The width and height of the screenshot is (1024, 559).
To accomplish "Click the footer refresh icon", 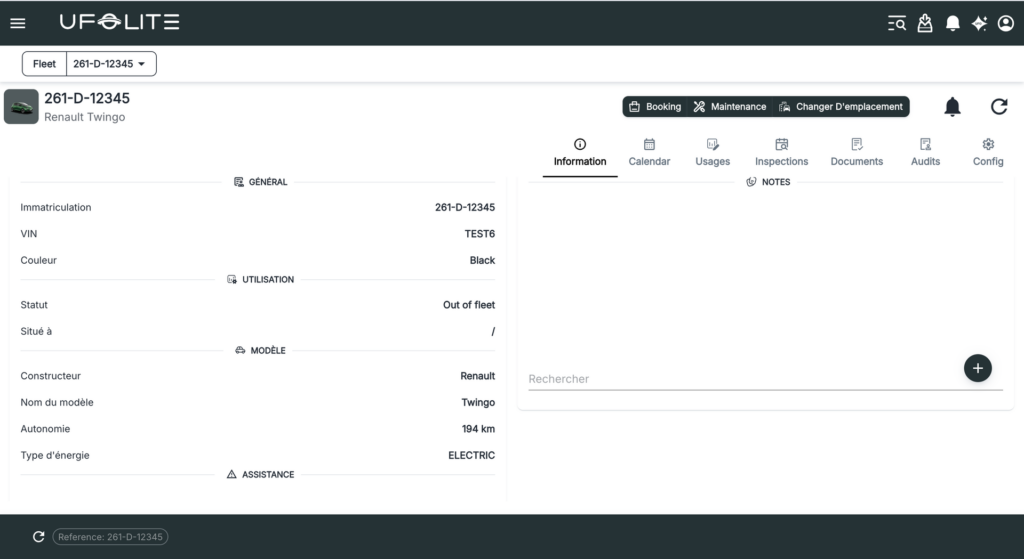I will pos(39,537).
